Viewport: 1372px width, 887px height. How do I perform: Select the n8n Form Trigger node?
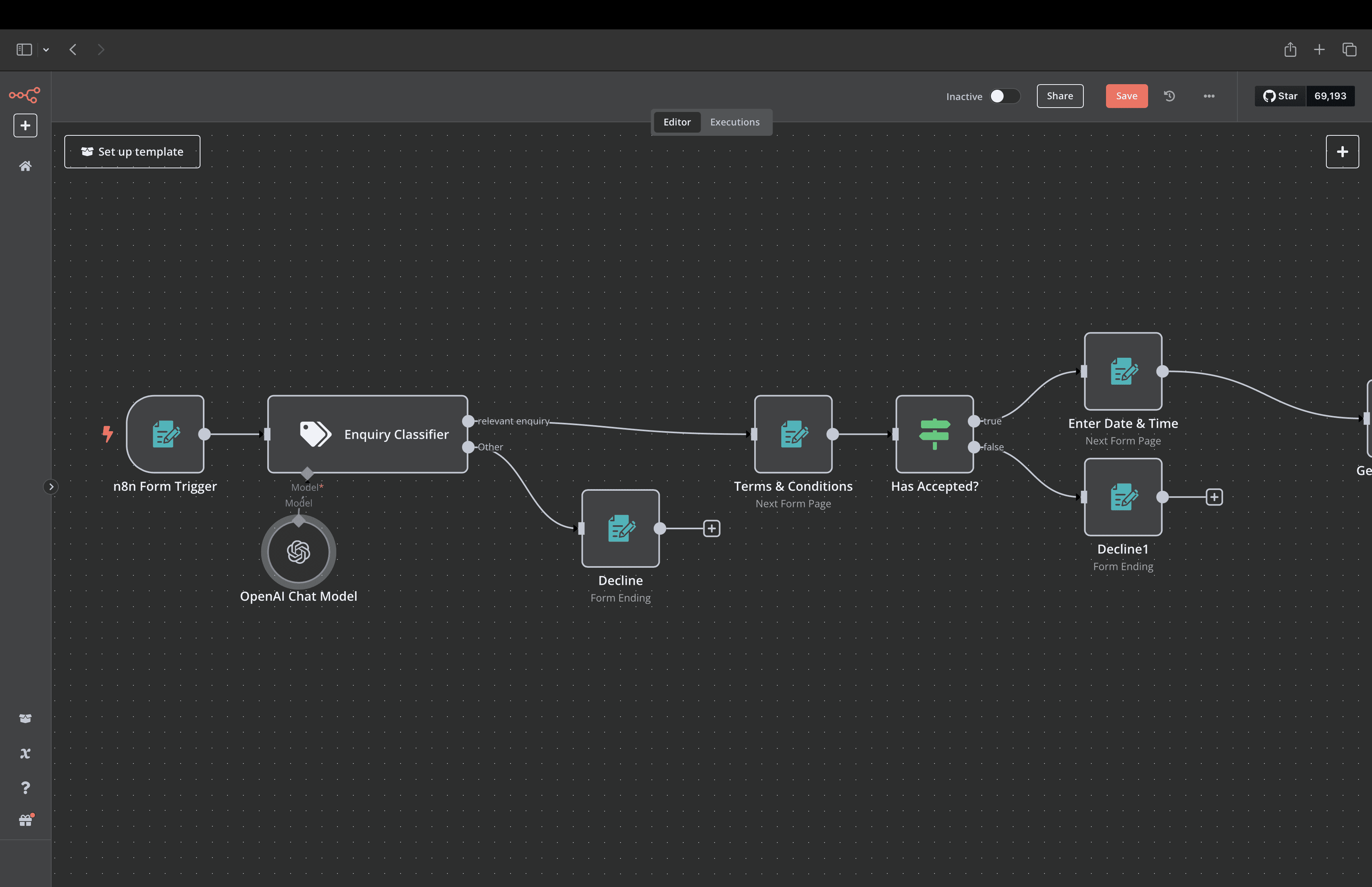(x=165, y=434)
